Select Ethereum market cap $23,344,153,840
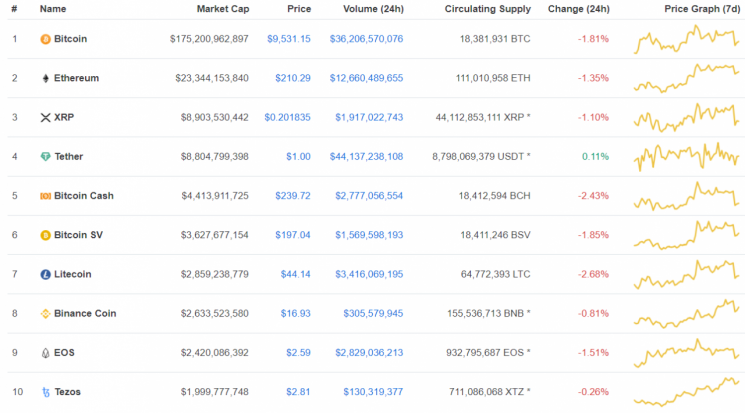Viewport: 745px width, 413px height. coord(212,78)
